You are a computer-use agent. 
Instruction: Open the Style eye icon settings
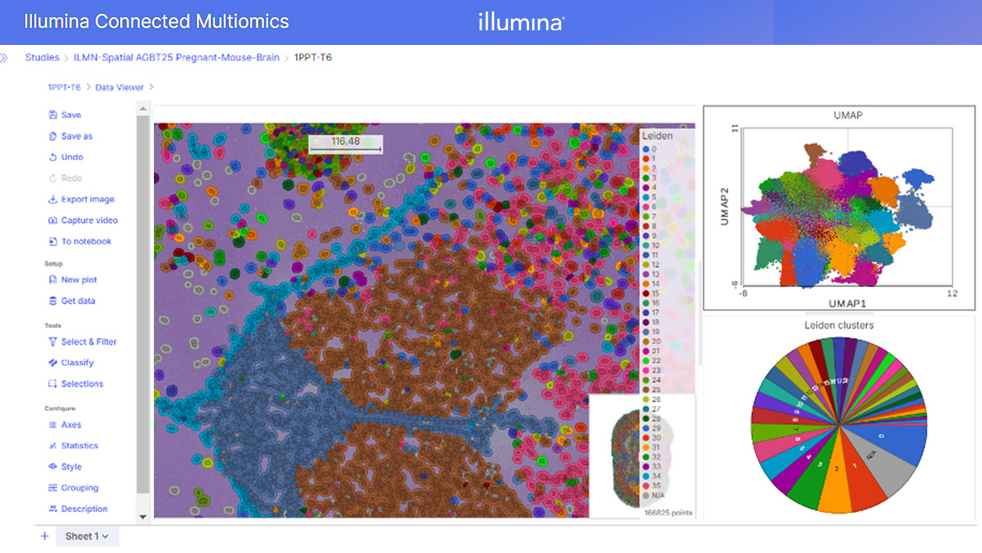pos(53,467)
